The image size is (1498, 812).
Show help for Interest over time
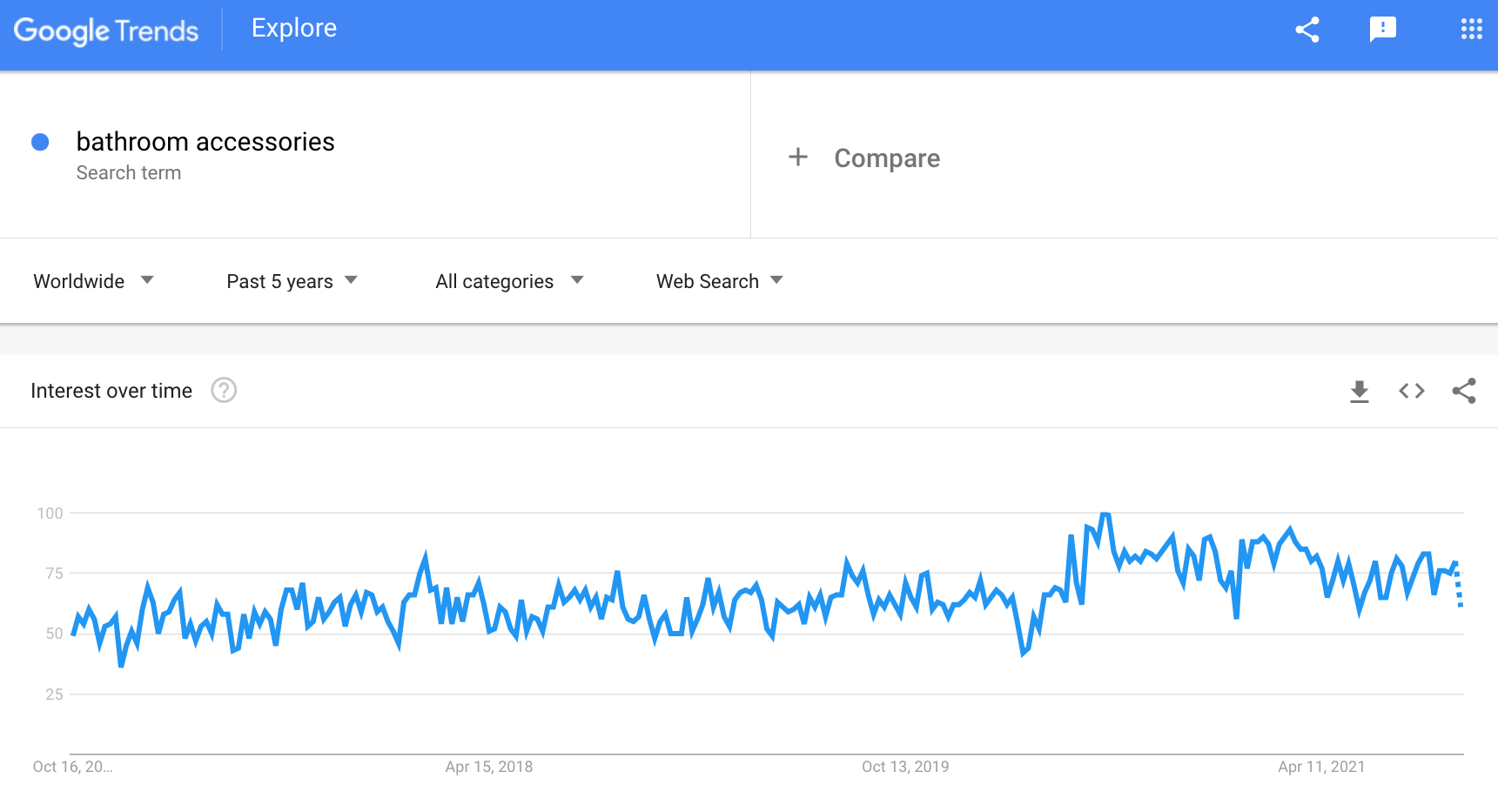click(x=224, y=391)
